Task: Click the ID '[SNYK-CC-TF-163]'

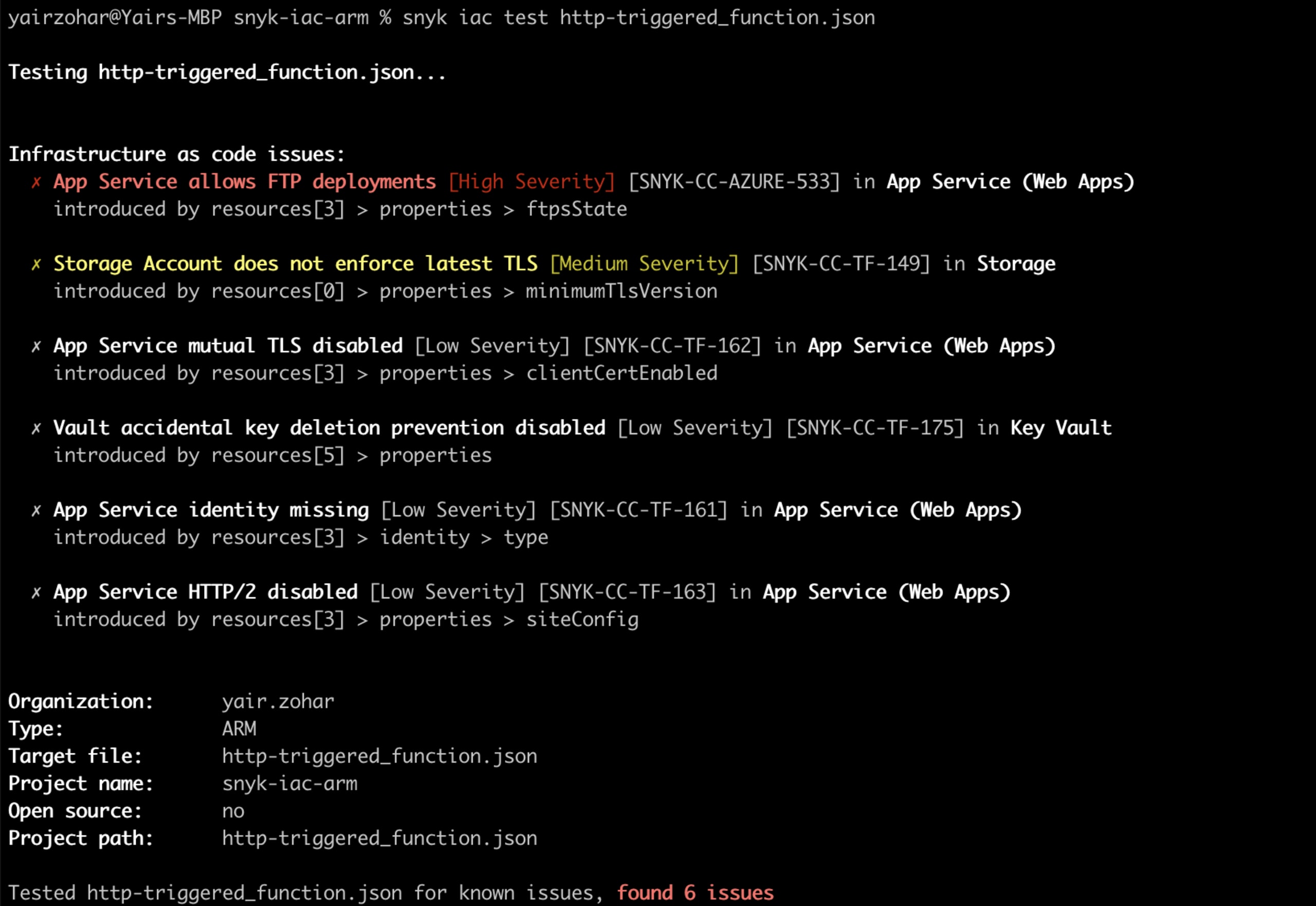Action: point(627,592)
